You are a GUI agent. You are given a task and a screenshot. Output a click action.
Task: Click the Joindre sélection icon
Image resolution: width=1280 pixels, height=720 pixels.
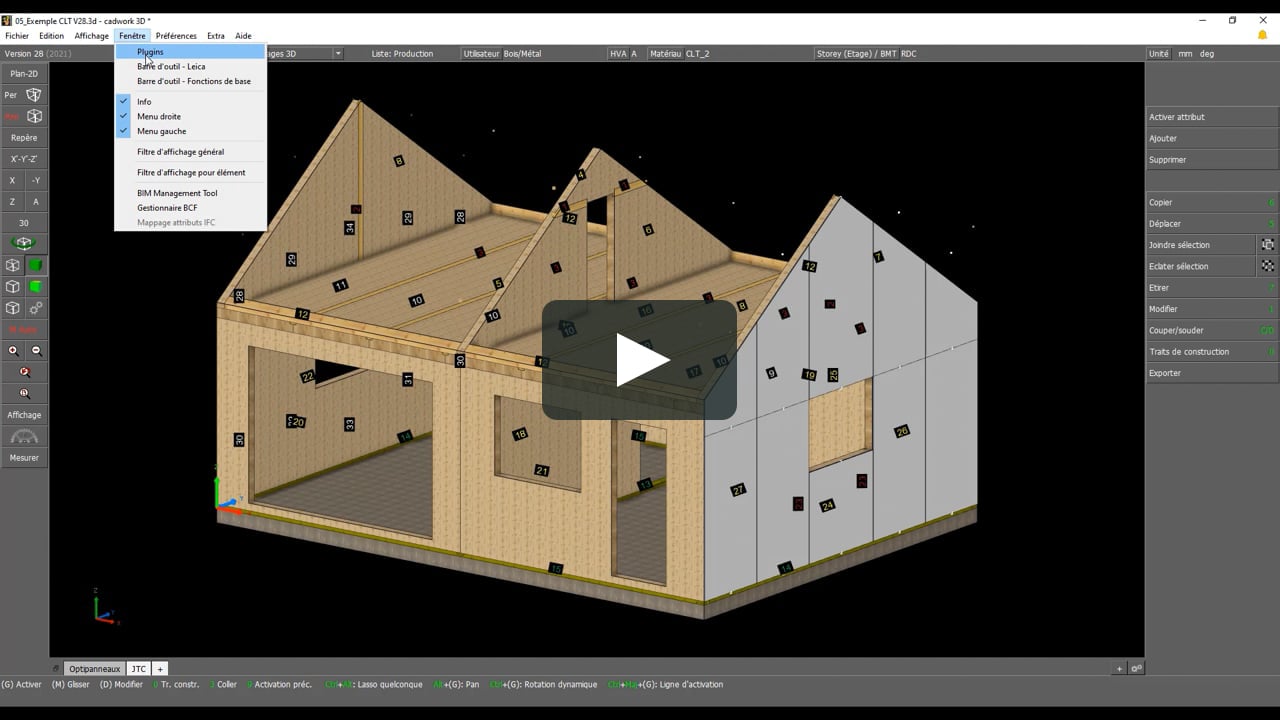1267,245
